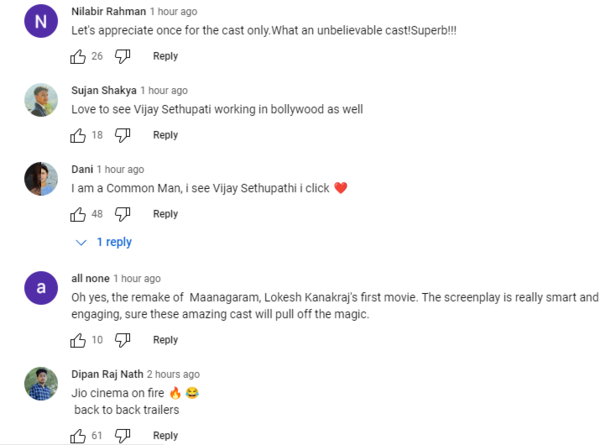Reply to all none's comment
This screenshot has height=445, width=616.
165,340
